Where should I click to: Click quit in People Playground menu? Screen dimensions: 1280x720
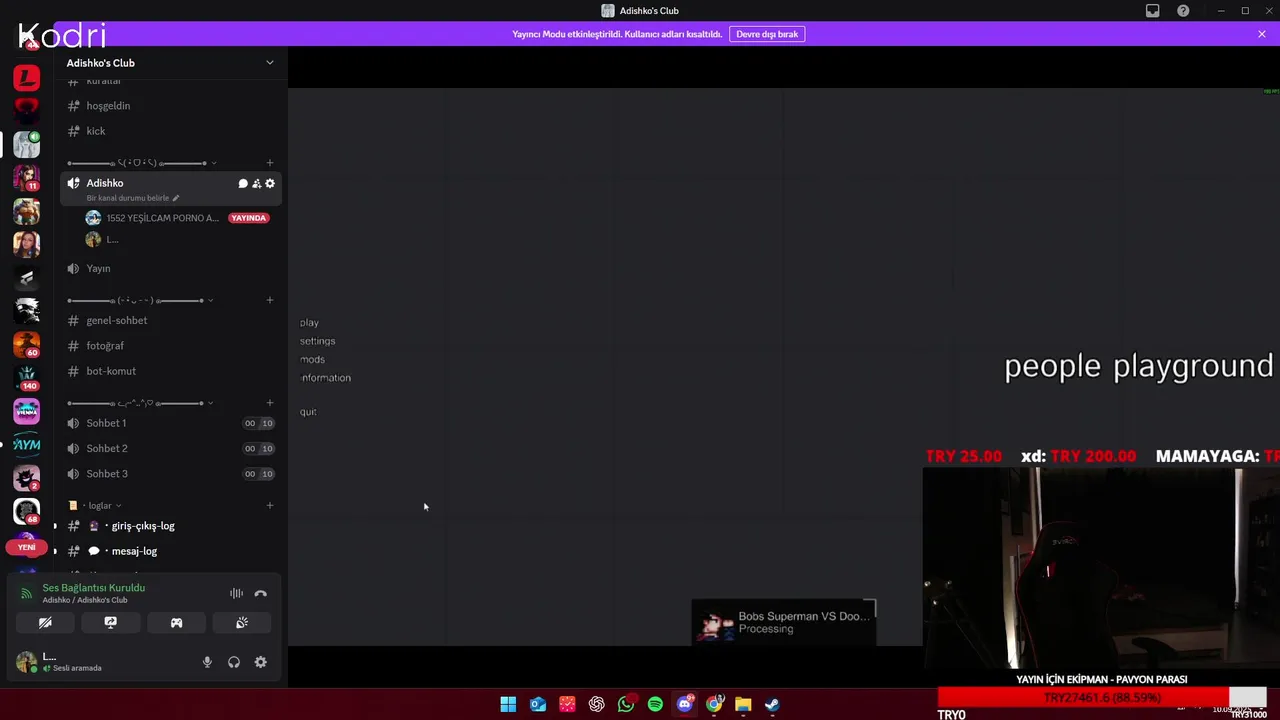click(x=308, y=412)
